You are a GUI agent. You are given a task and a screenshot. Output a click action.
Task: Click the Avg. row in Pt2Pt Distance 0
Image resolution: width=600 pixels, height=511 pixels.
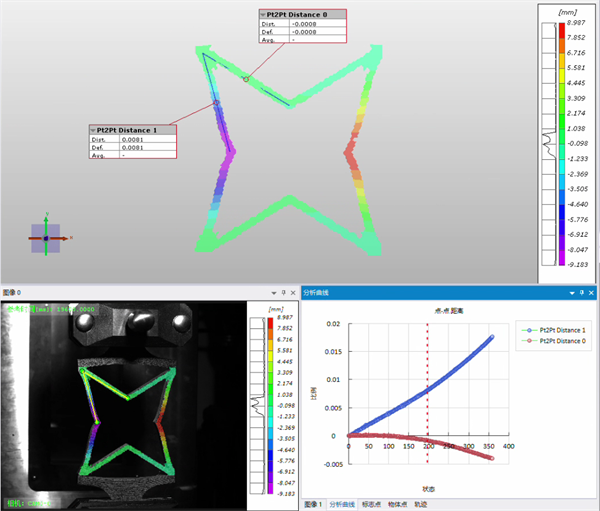[303, 39]
